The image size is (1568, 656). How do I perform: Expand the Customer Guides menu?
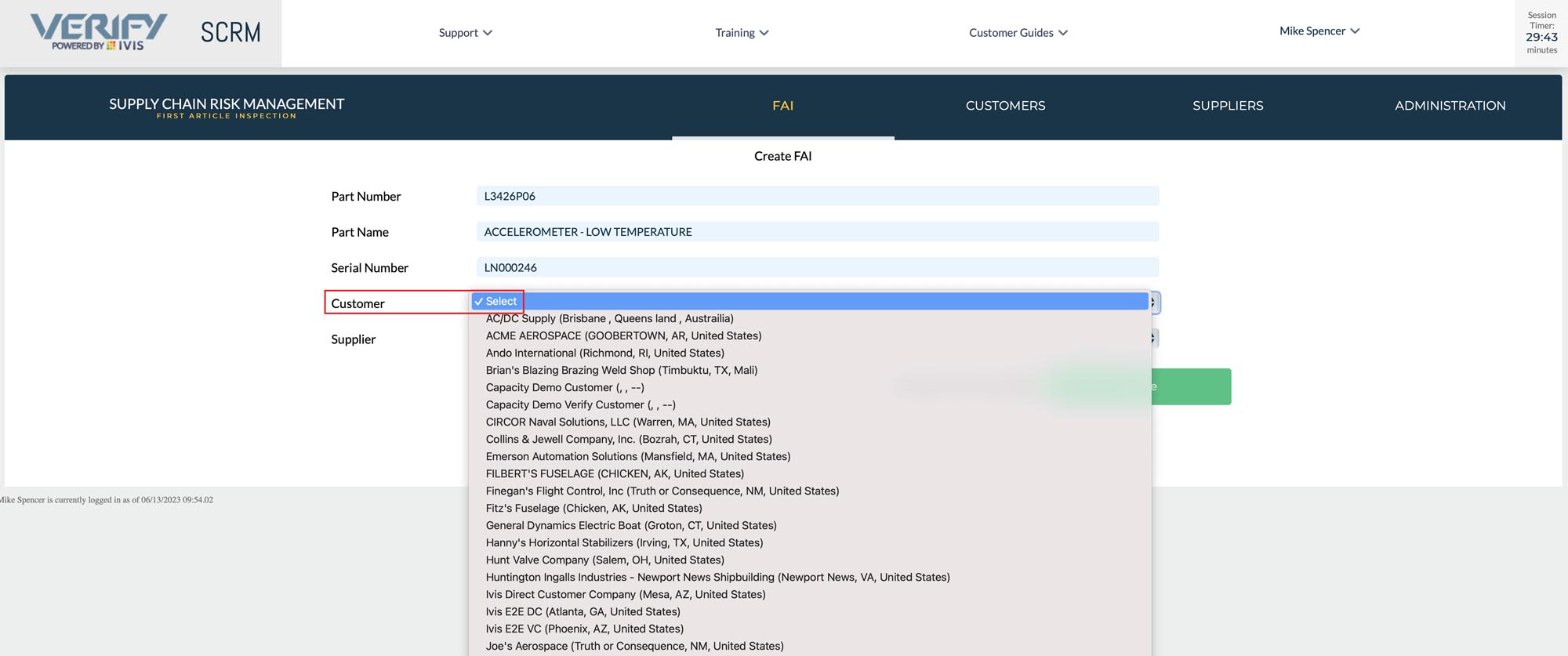pyautogui.click(x=1018, y=33)
